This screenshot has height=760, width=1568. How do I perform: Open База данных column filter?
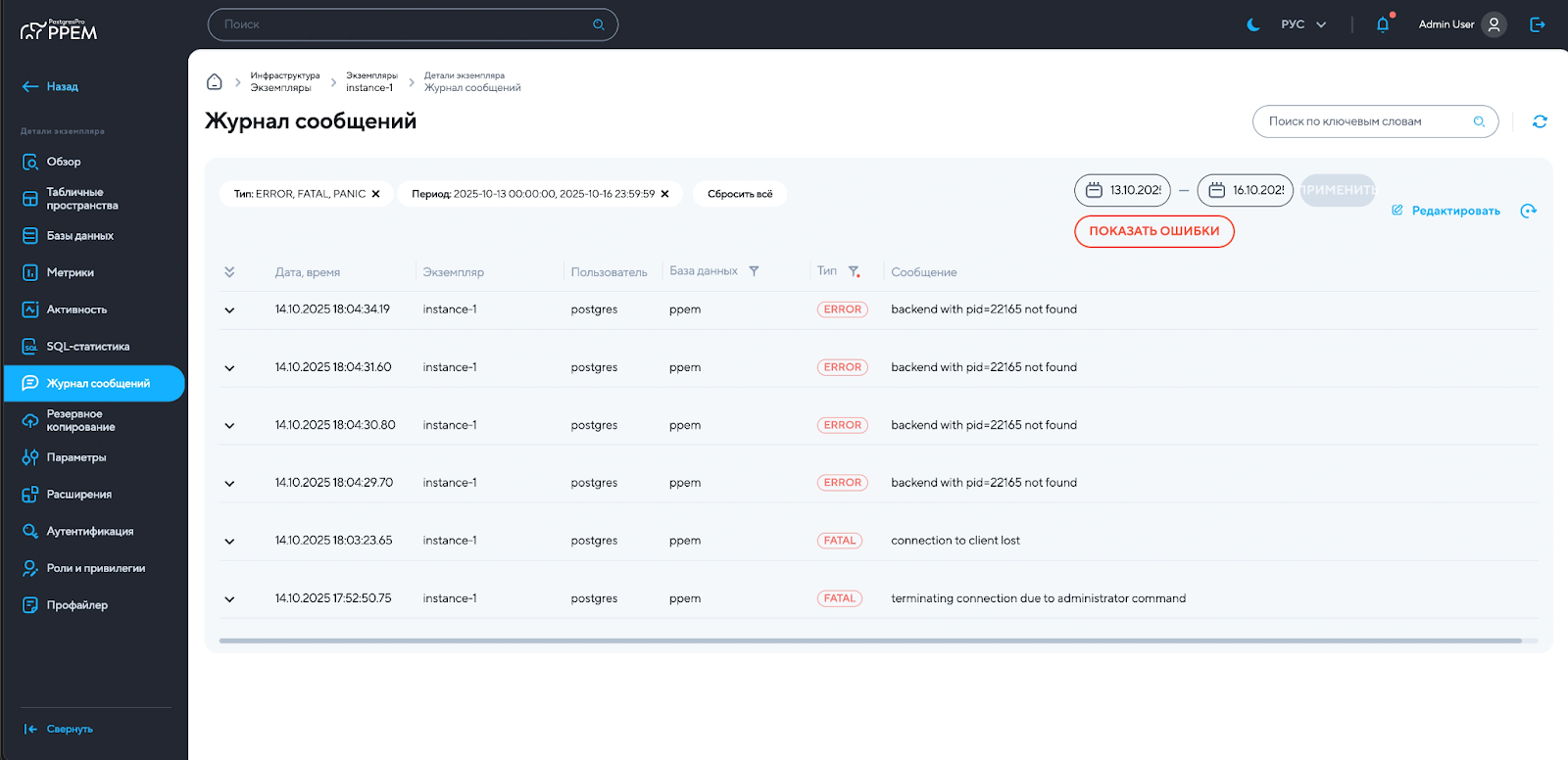[x=754, y=271]
